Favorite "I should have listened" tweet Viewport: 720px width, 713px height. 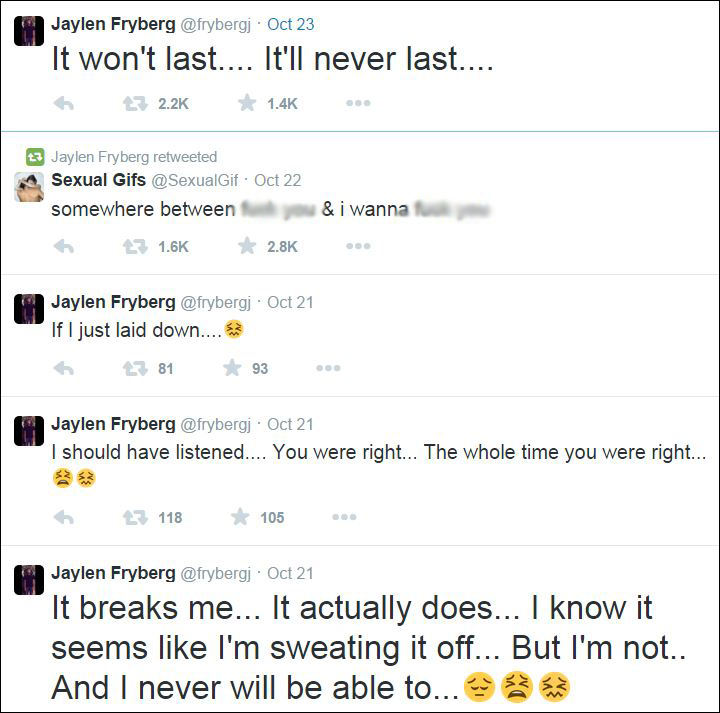[x=240, y=517]
